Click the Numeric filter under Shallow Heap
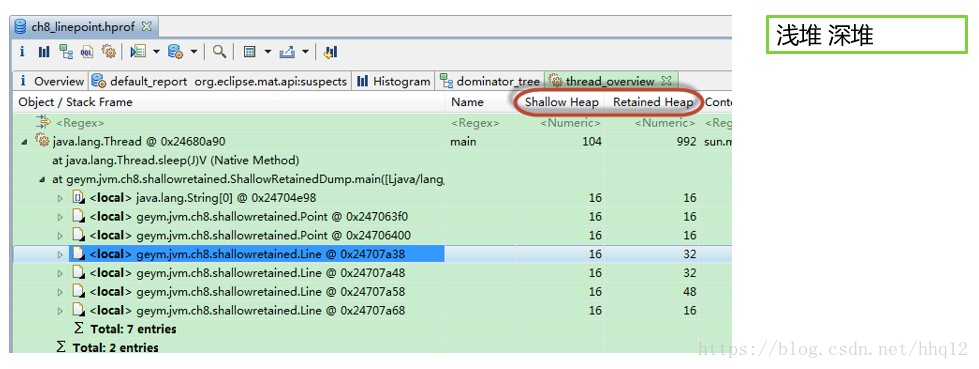 pyautogui.click(x=570, y=123)
